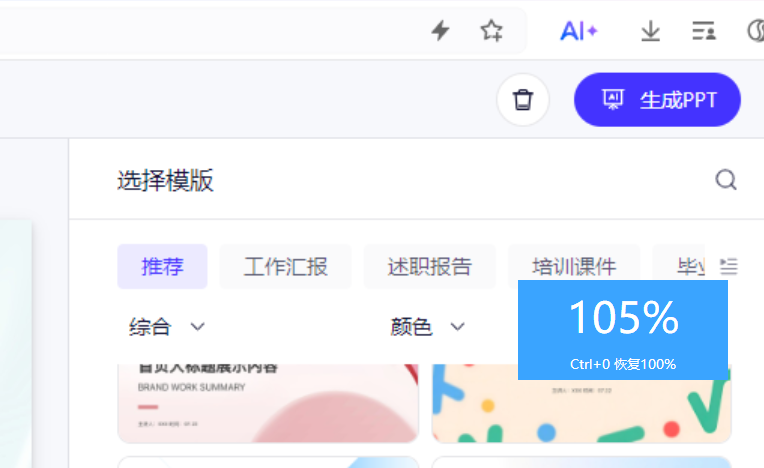Image resolution: width=764 pixels, height=468 pixels.
Task: Open the 颜色 filter dropdown
Action: click(x=428, y=327)
